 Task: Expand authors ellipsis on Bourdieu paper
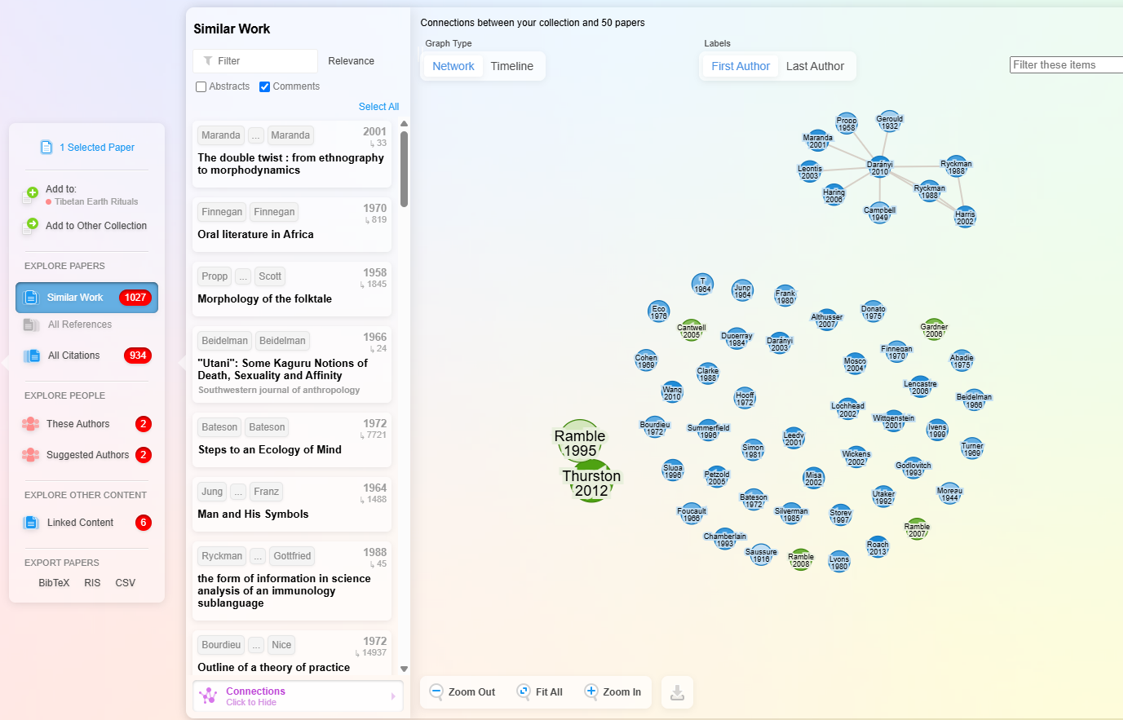click(x=256, y=645)
